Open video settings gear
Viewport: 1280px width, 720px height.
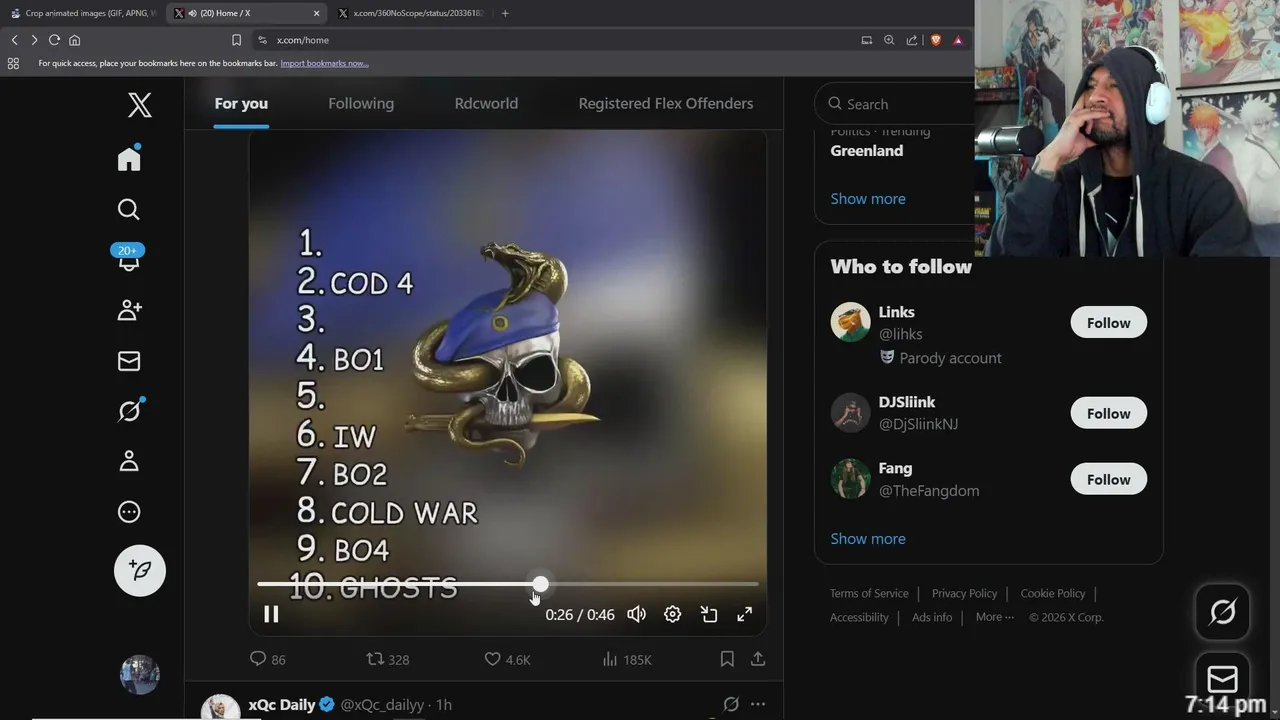(673, 614)
